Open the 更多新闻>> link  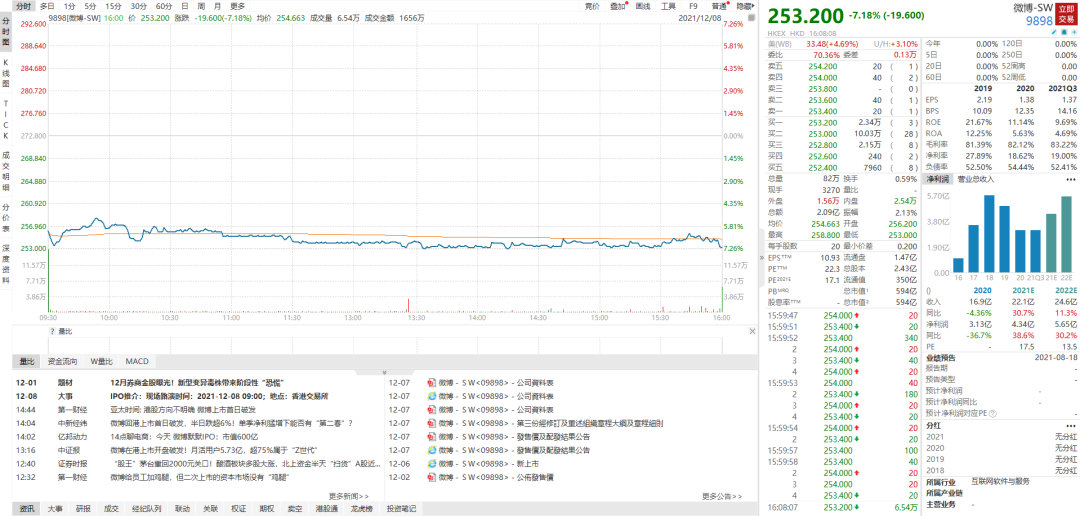349,495
